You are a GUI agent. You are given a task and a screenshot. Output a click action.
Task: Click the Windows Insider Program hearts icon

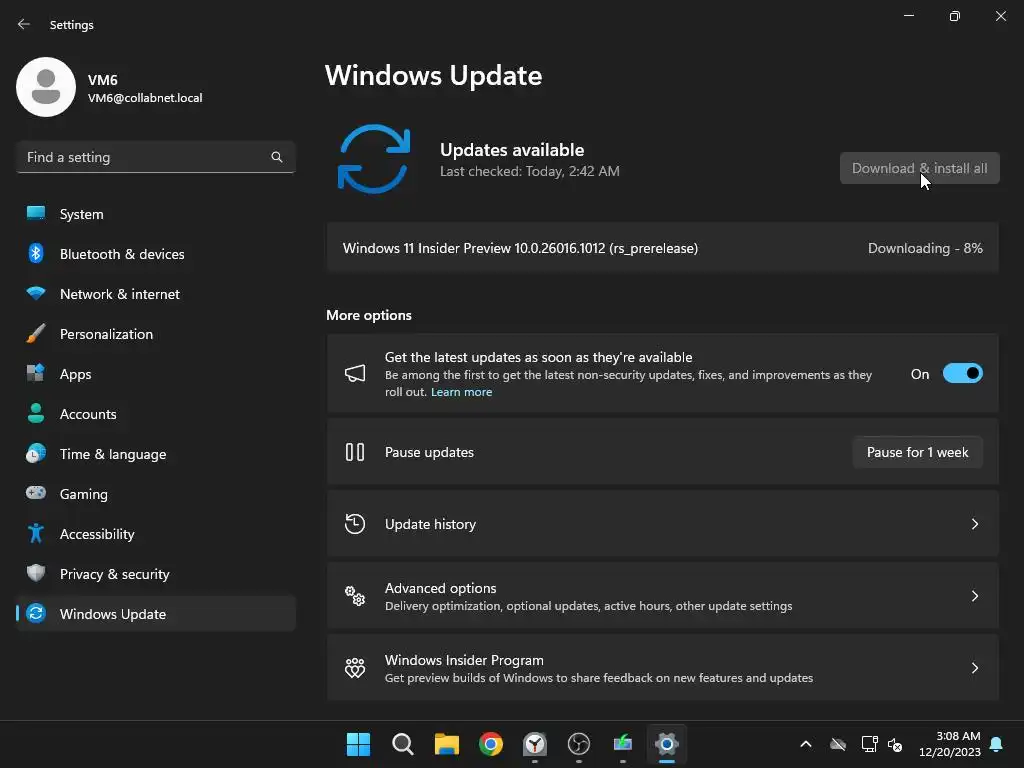[x=355, y=667]
